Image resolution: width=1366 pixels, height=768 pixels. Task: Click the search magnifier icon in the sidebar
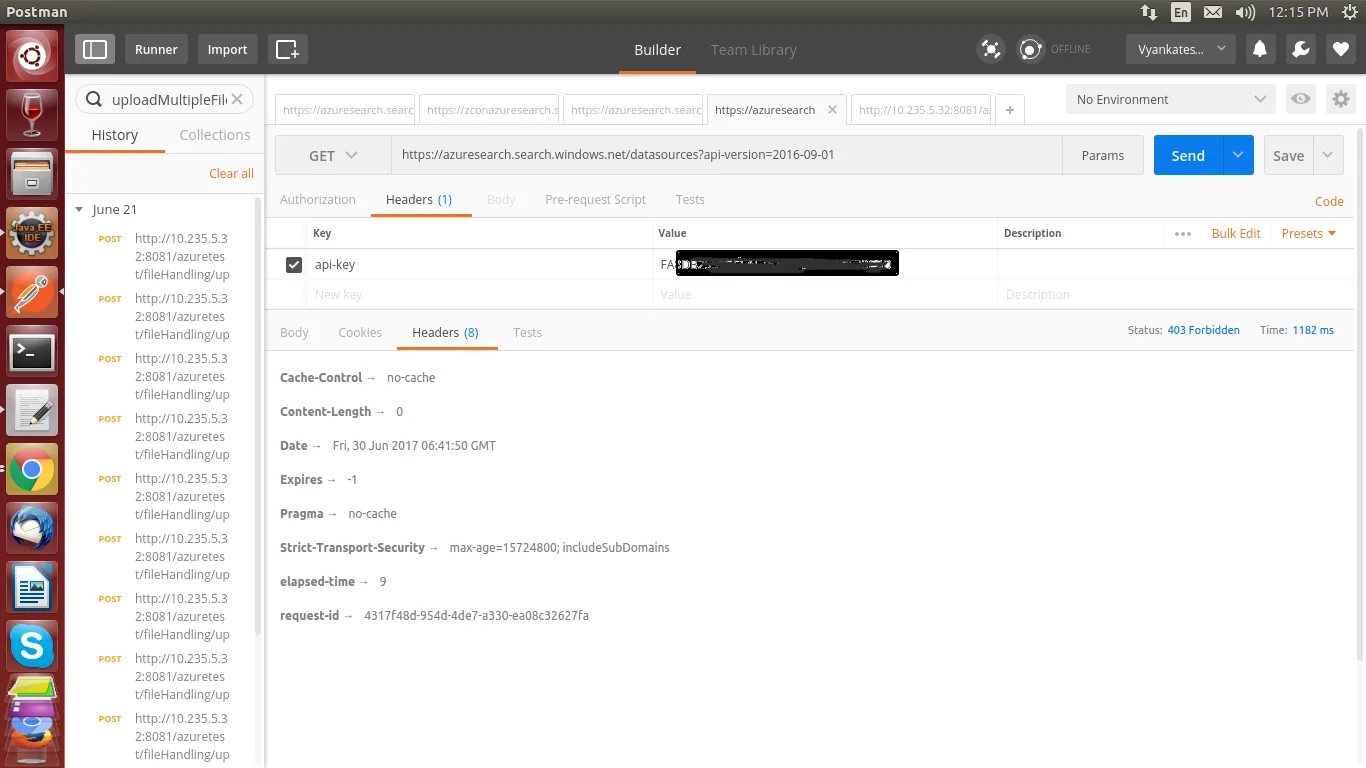tap(94, 99)
